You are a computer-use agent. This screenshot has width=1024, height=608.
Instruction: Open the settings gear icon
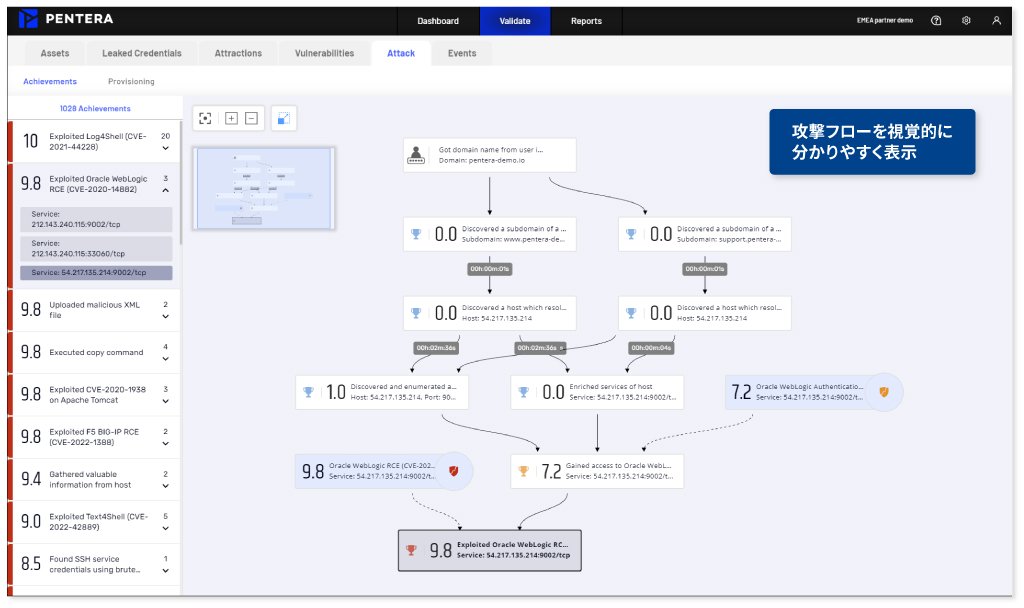click(966, 20)
